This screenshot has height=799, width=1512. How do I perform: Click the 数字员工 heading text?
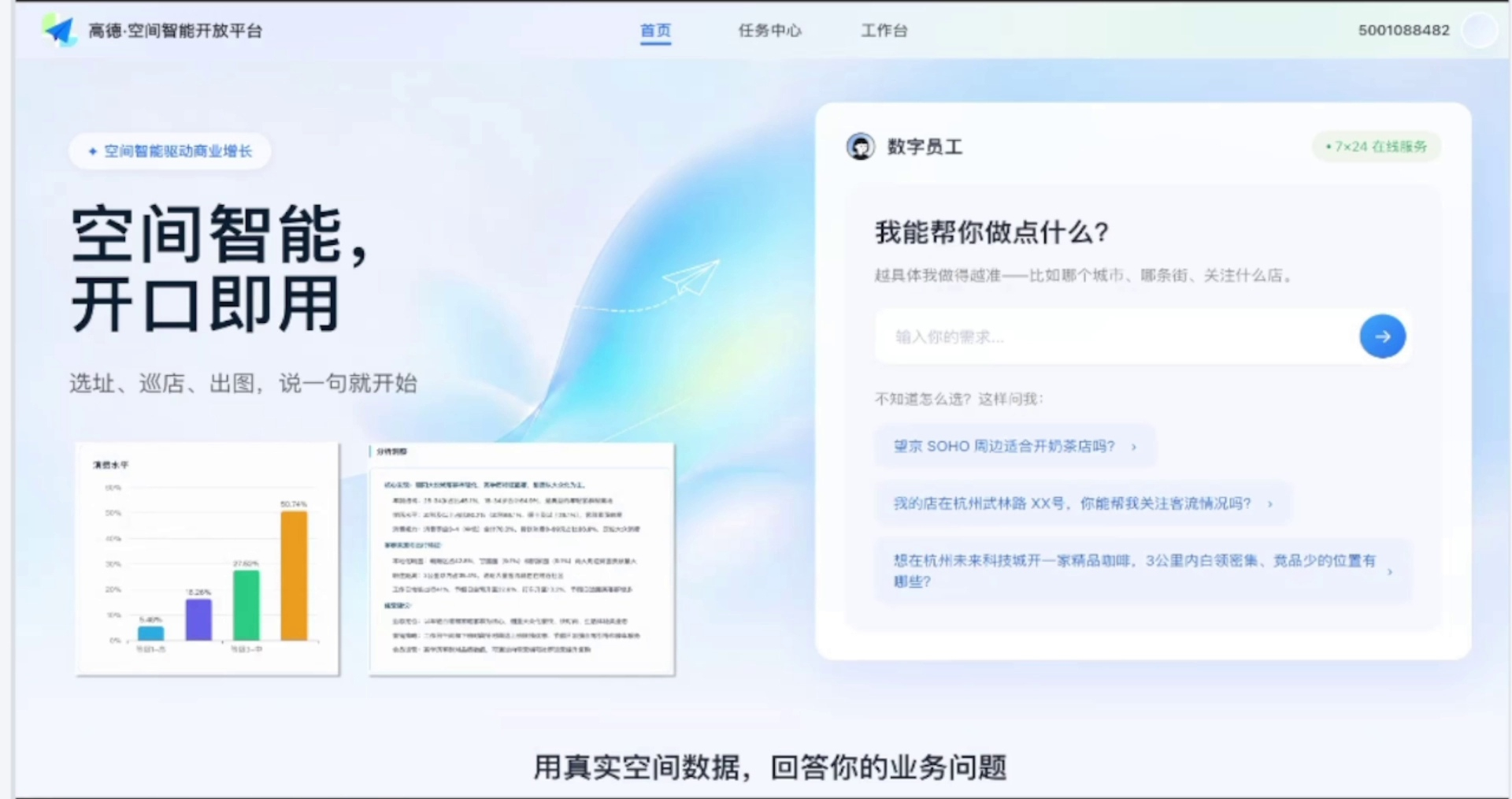point(925,147)
